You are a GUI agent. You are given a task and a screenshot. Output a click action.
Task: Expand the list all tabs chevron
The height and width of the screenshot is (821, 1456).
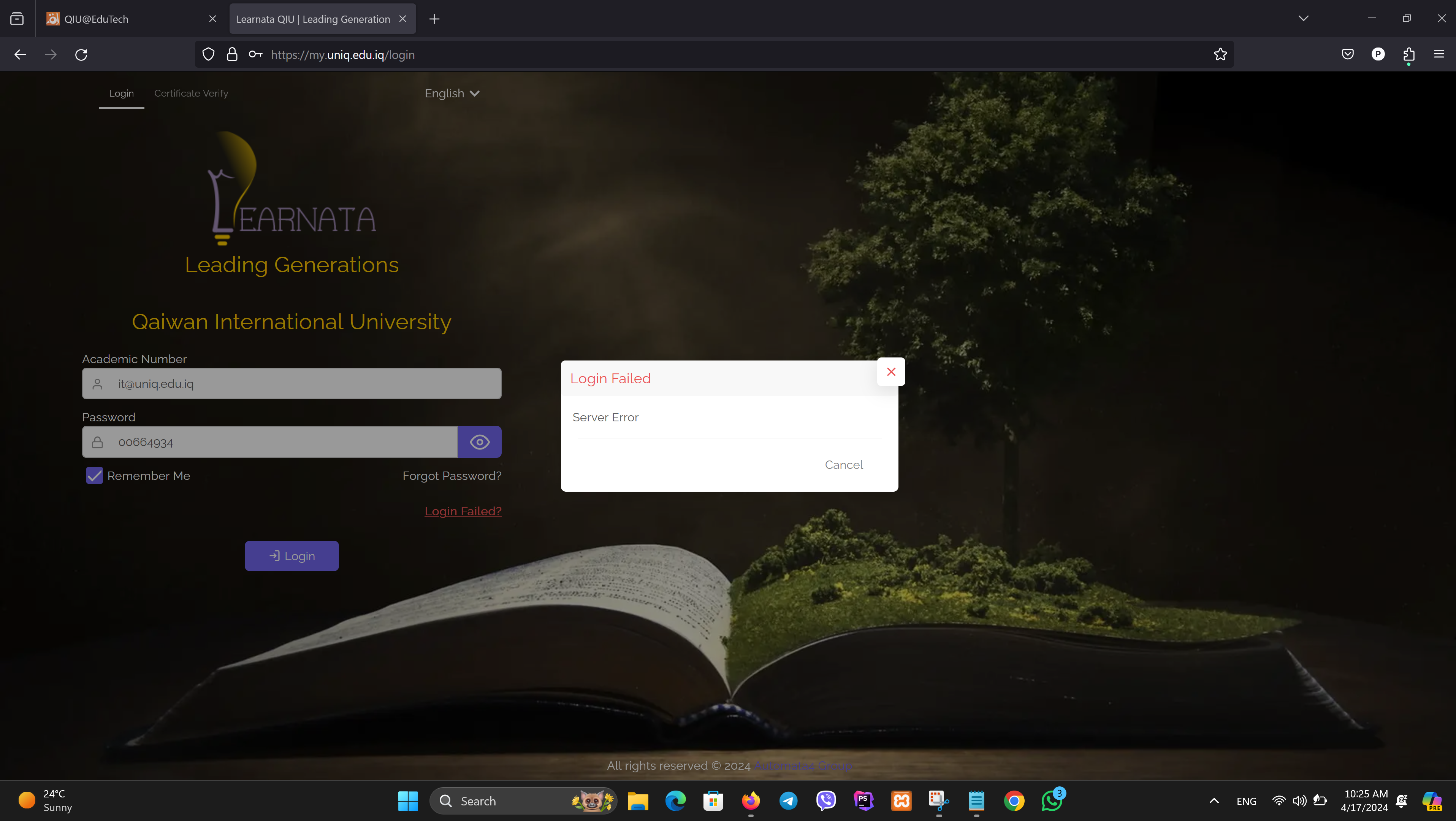(x=1303, y=18)
